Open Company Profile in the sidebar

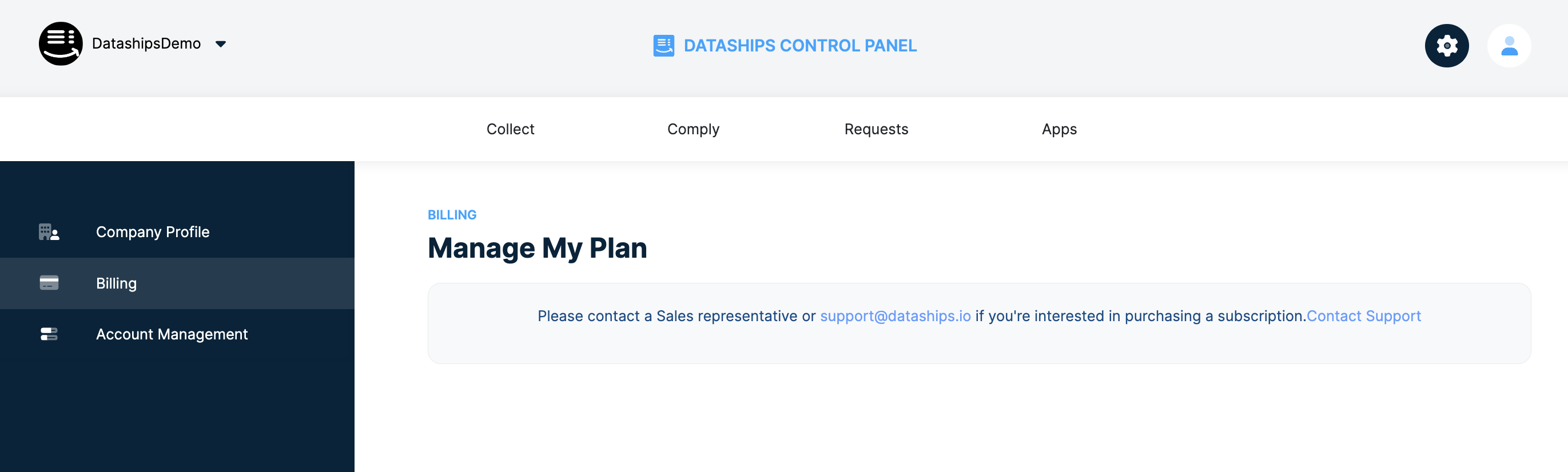(x=177, y=233)
